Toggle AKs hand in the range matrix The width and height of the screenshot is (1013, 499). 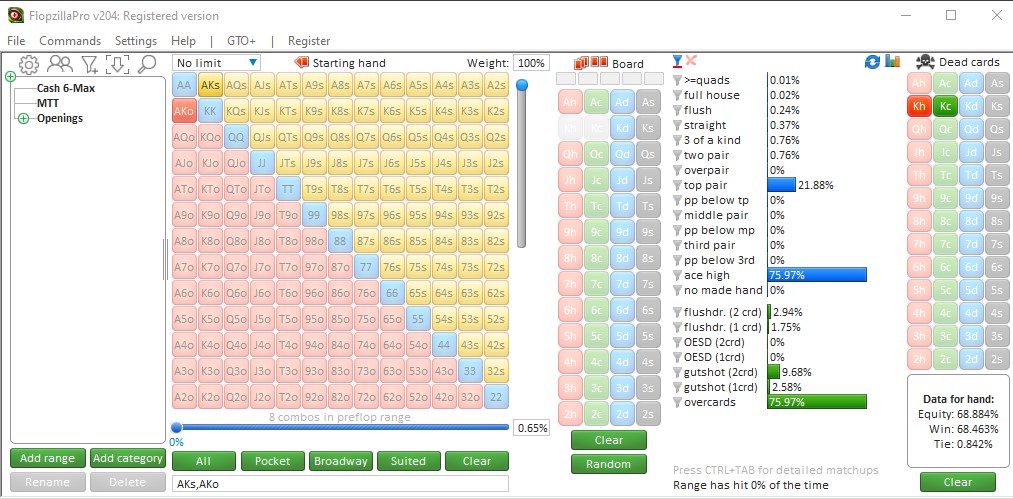click(210, 85)
